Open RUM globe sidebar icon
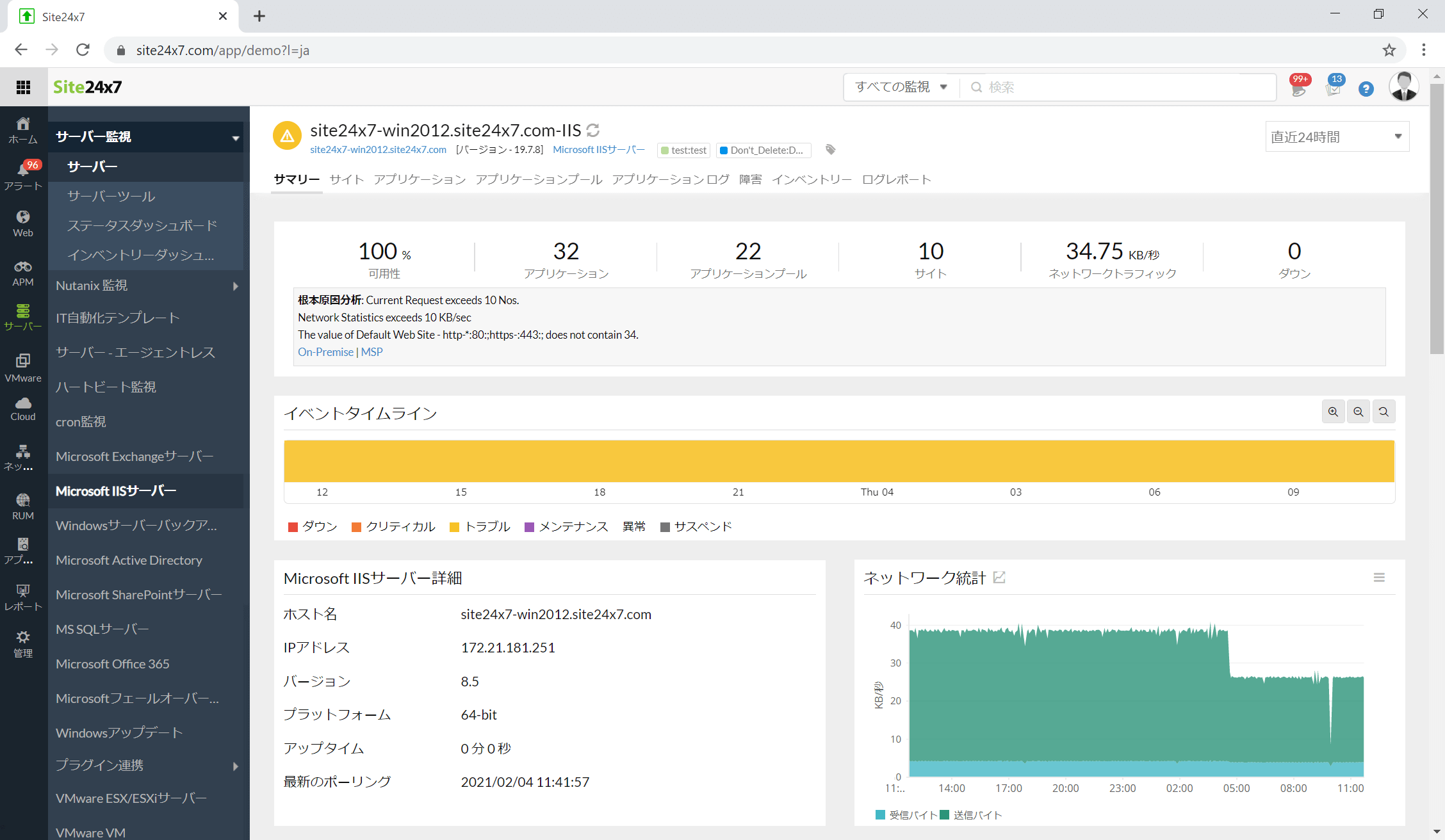This screenshot has height=840, width=1445. 23,506
